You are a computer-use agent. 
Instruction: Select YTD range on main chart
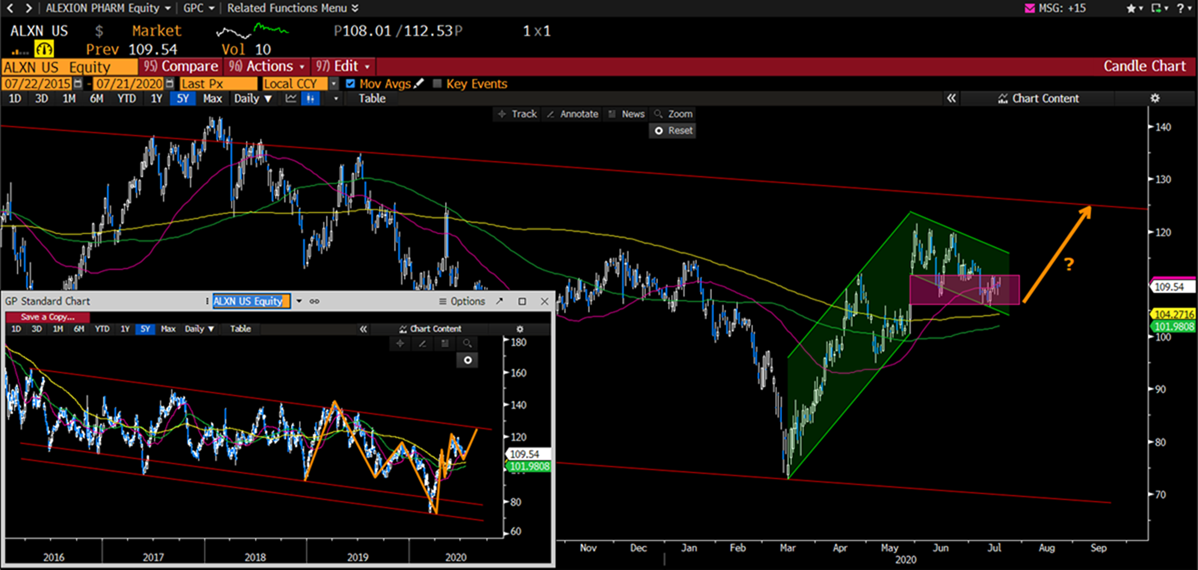pos(127,99)
